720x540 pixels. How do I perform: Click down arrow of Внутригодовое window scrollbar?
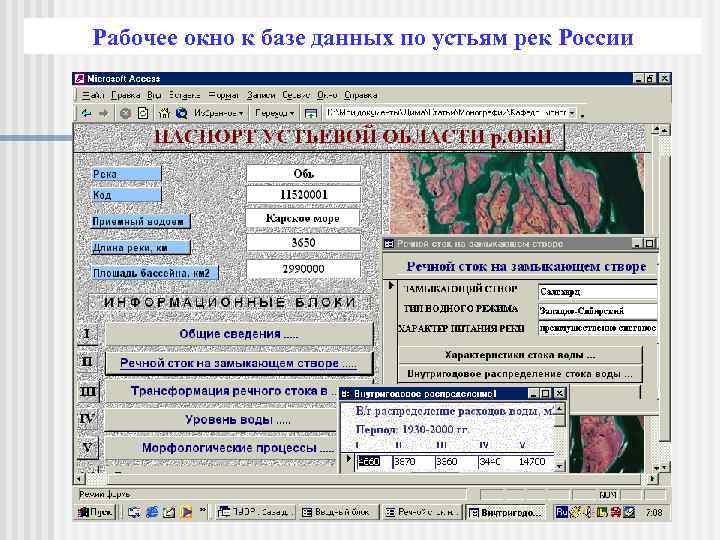click(x=559, y=467)
